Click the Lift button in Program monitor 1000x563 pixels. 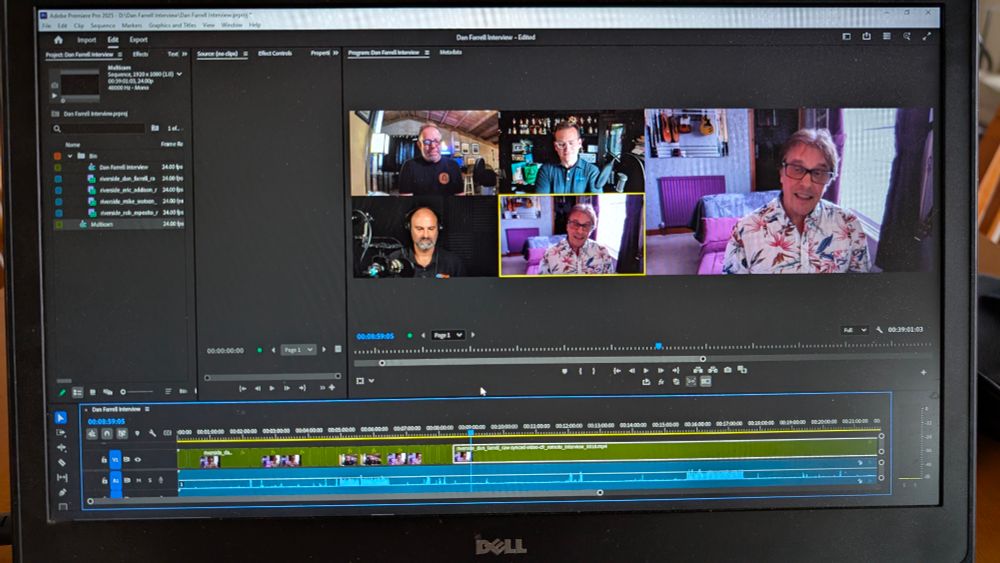(x=698, y=370)
